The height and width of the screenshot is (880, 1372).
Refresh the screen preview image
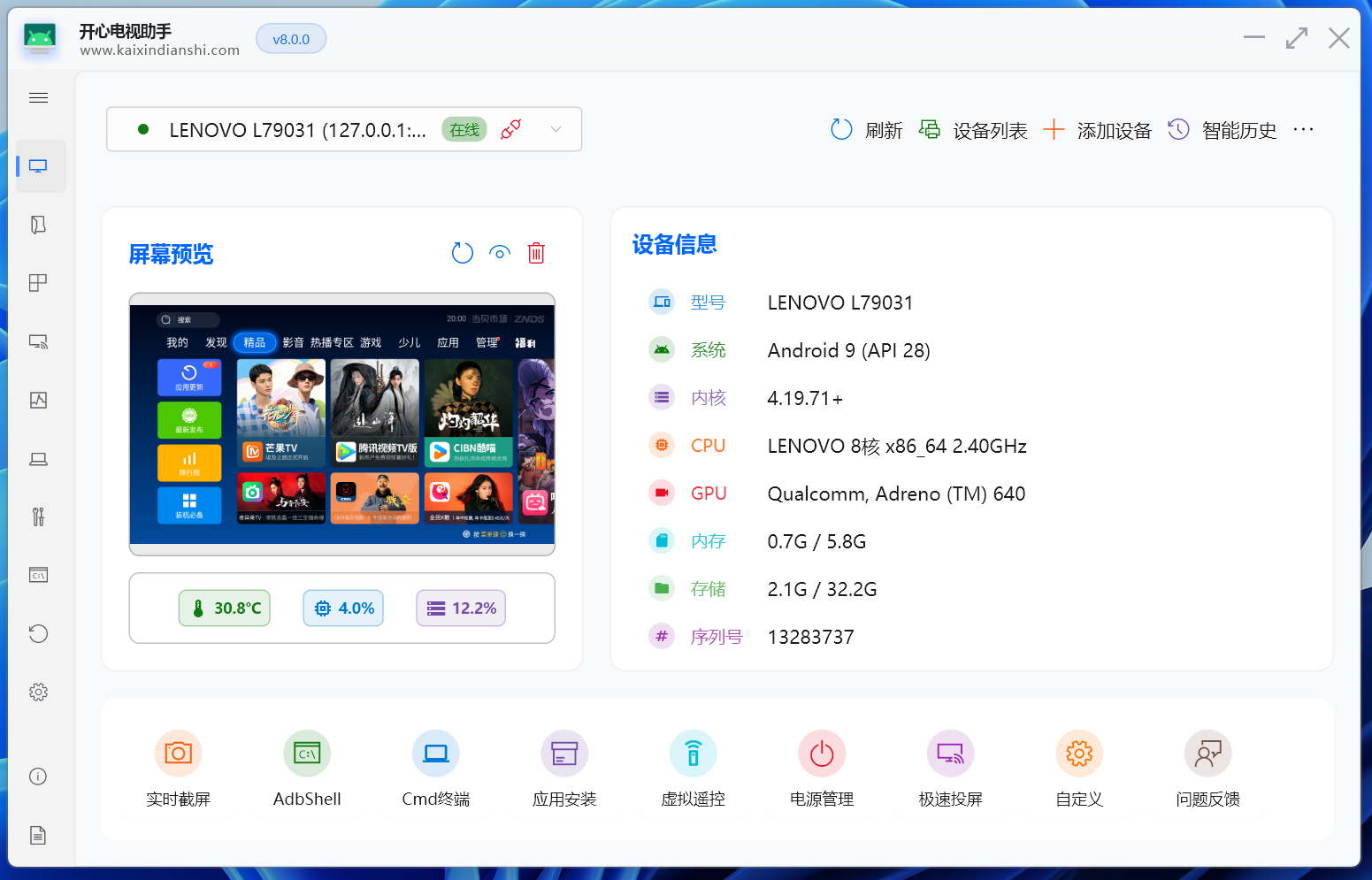[x=462, y=253]
